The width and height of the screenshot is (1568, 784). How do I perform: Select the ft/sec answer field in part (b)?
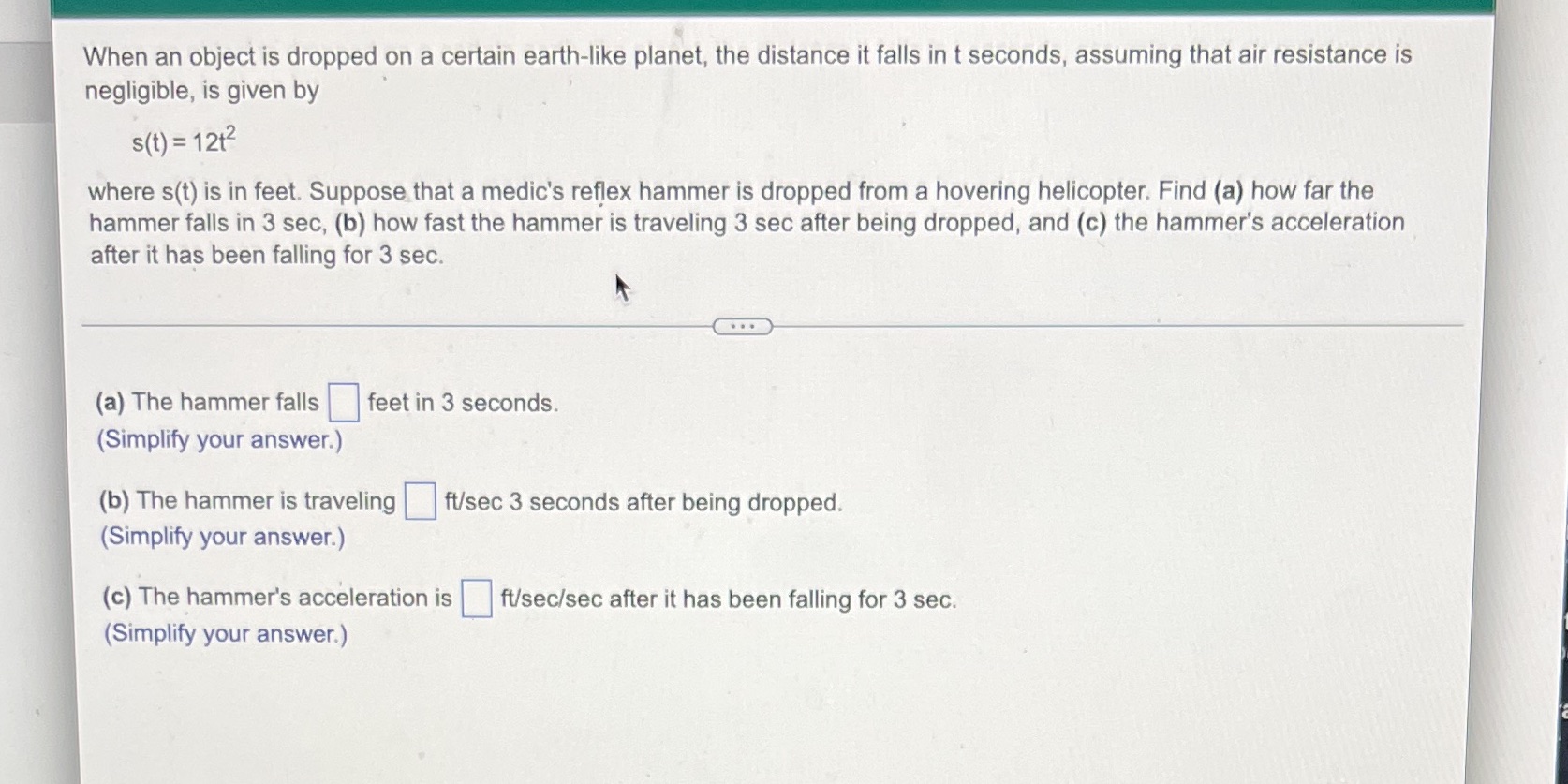418,499
